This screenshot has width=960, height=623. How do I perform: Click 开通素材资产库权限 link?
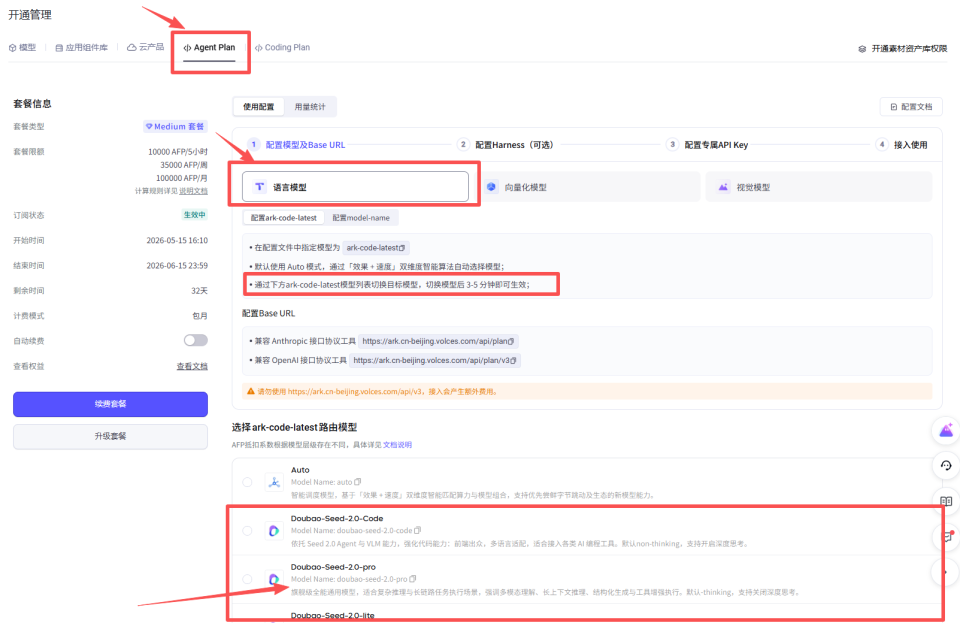(909, 48)
